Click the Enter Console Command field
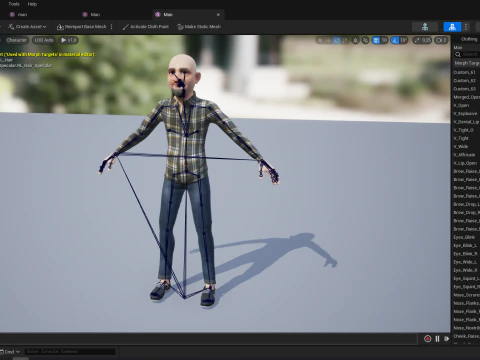Image resolution: width=480 pixels, height=360 pixels. 70,351
